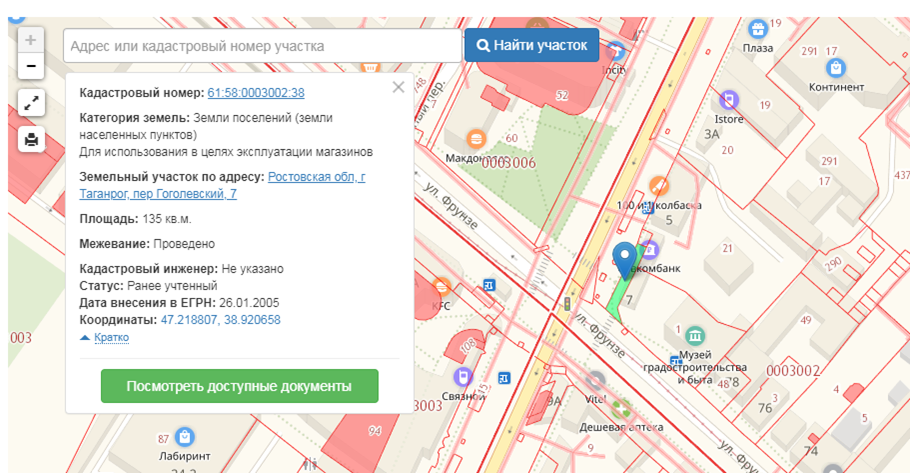910x473 pixels.
Task: Open cadastral number link 61:58:0003002:38
Action: coord(256,93)
